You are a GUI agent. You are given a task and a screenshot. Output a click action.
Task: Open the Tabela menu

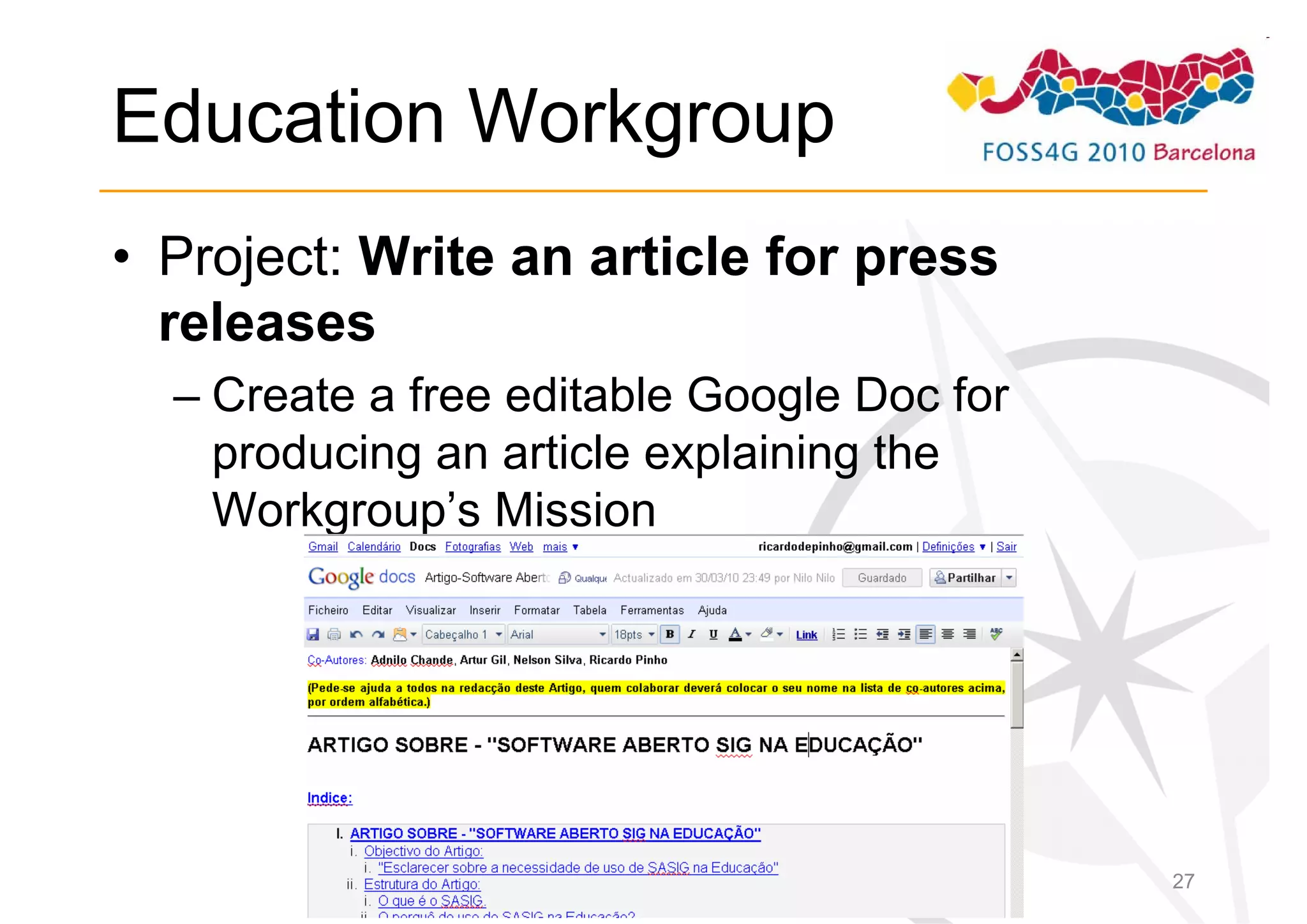(590, 610)
